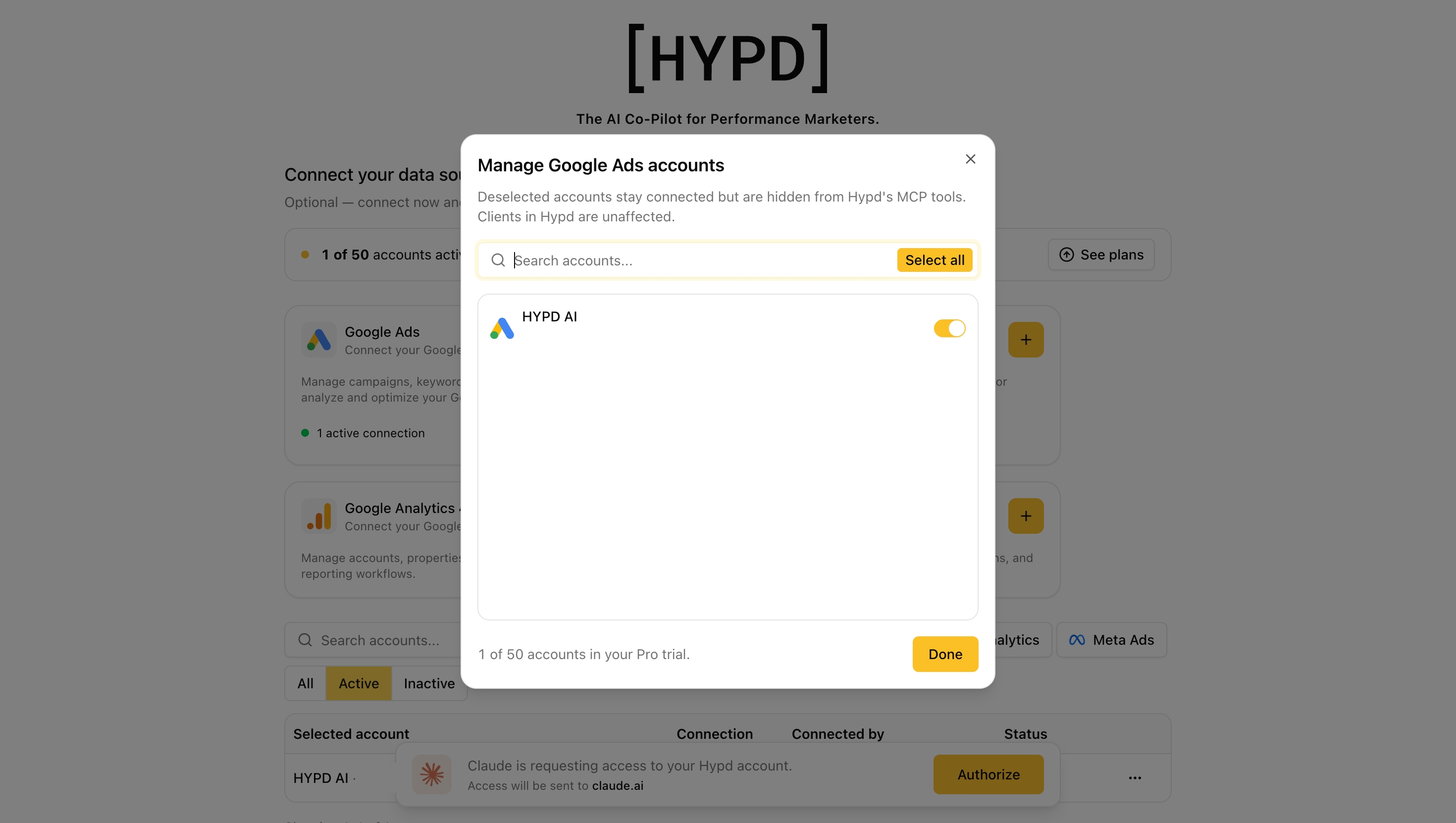
Task: Click the green dot beside '1 active connection'
Action: tap(305, 433)
